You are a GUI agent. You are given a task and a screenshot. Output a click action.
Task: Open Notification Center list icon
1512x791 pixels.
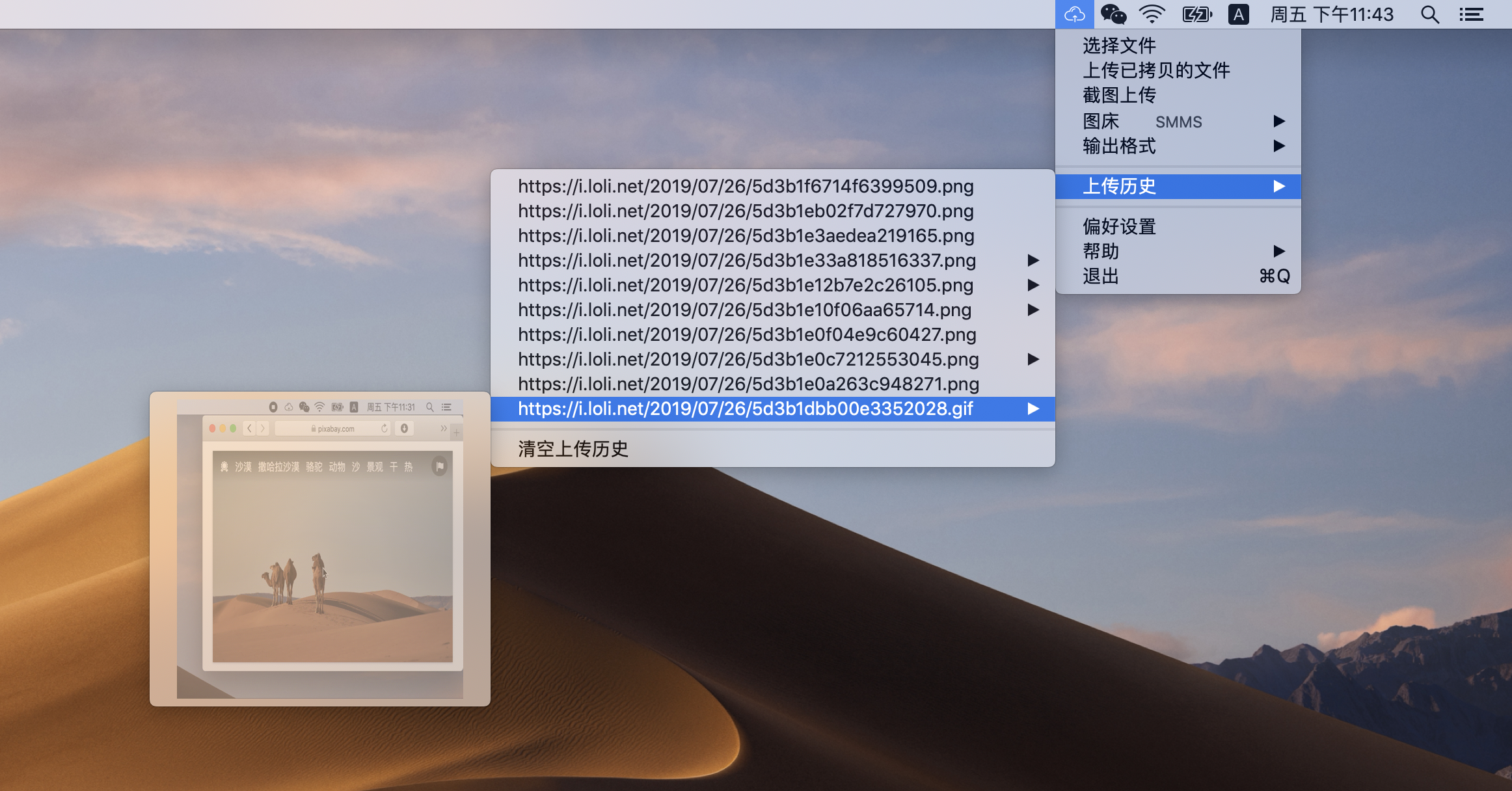1472,14
